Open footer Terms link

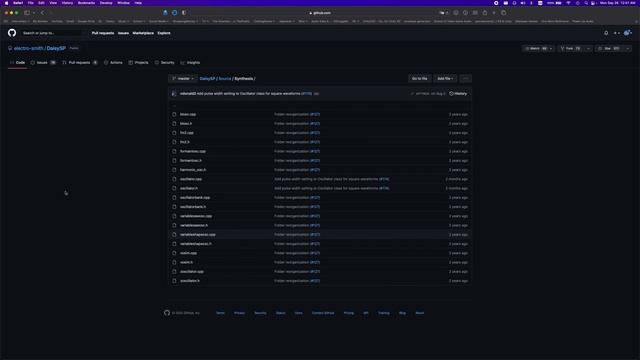(220, 313)
